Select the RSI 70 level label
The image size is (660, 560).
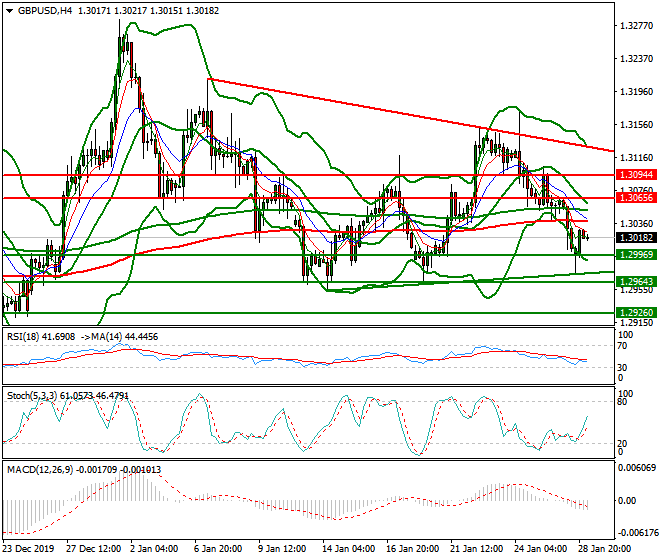(x=622, y=346)
